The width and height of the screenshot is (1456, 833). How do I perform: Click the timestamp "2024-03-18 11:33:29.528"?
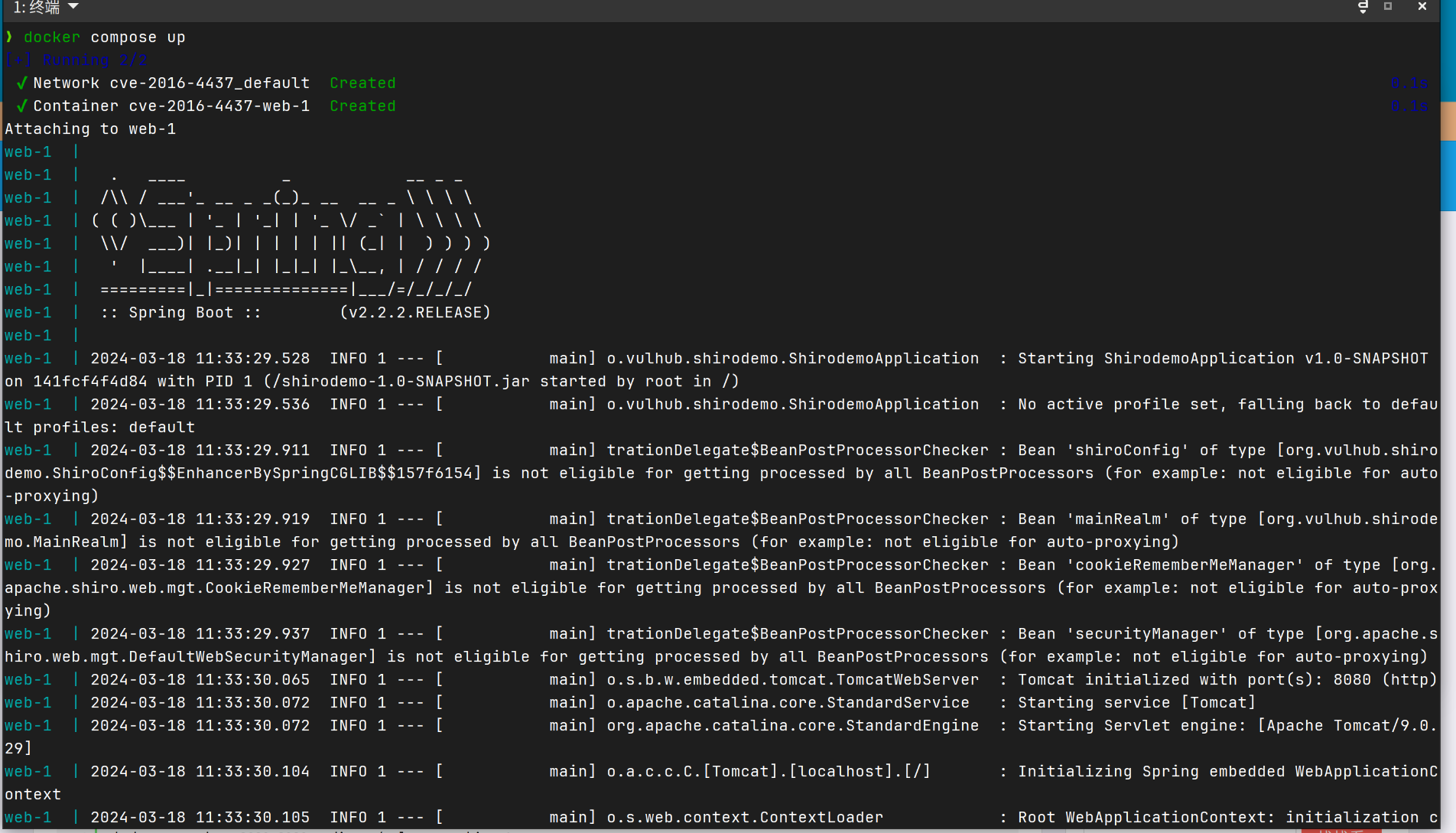(x=200, y=359)
